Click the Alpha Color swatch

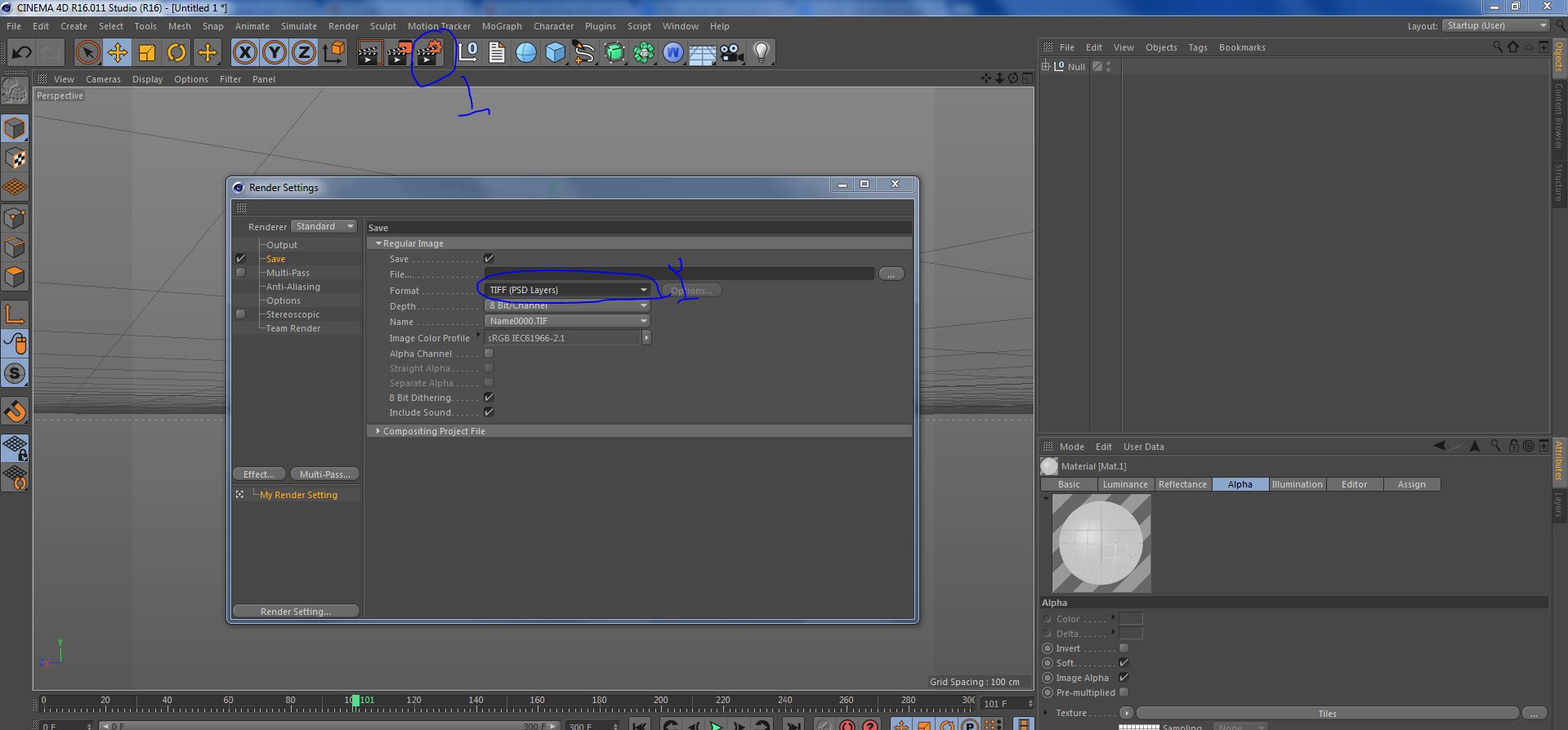(1130, 619)
